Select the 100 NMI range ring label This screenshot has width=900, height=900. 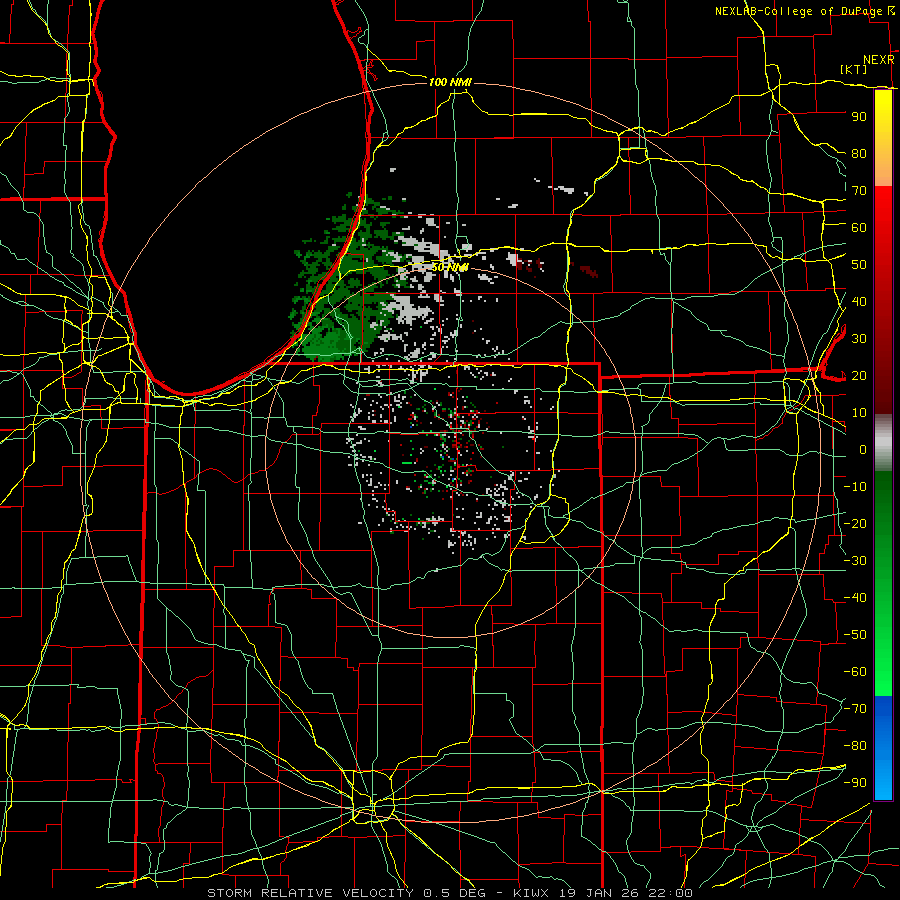click(450, 82)
